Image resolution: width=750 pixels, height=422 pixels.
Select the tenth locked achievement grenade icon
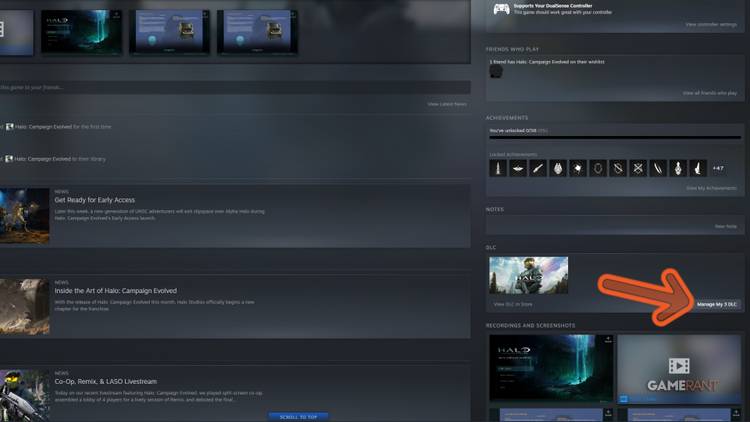pos(678,168)
